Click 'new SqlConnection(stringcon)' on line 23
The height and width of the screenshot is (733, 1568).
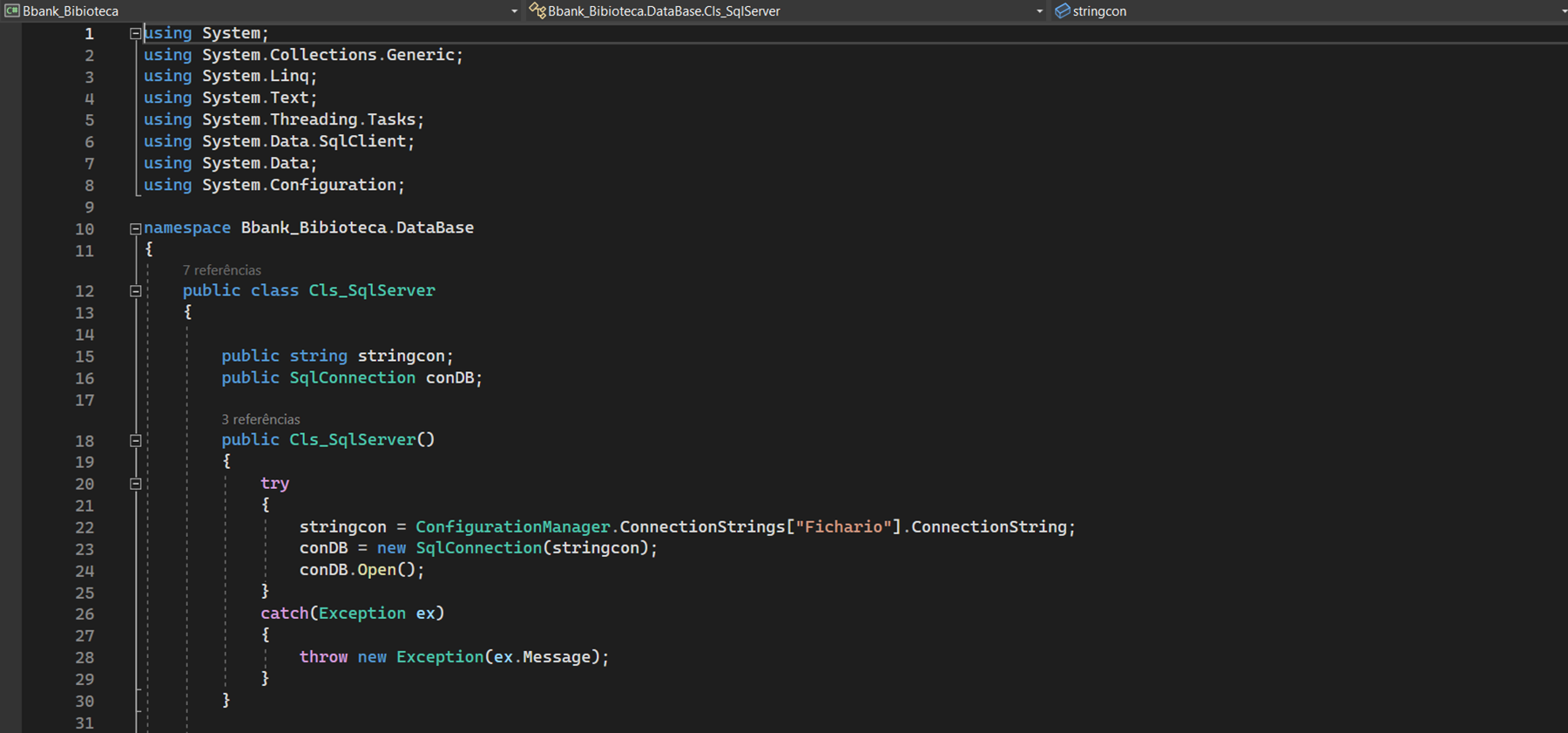click(512, 547)
